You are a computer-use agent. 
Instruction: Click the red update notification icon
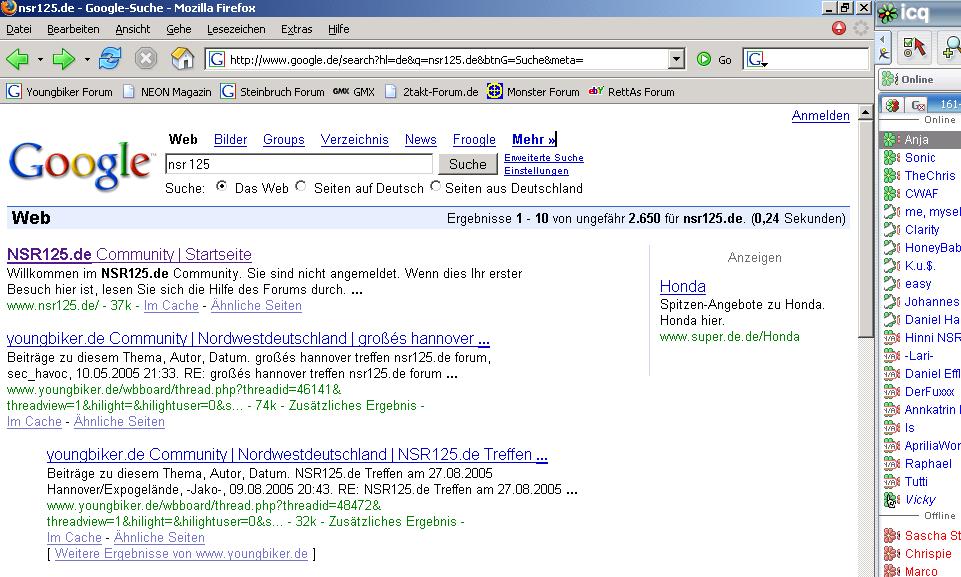coord(839,28)
